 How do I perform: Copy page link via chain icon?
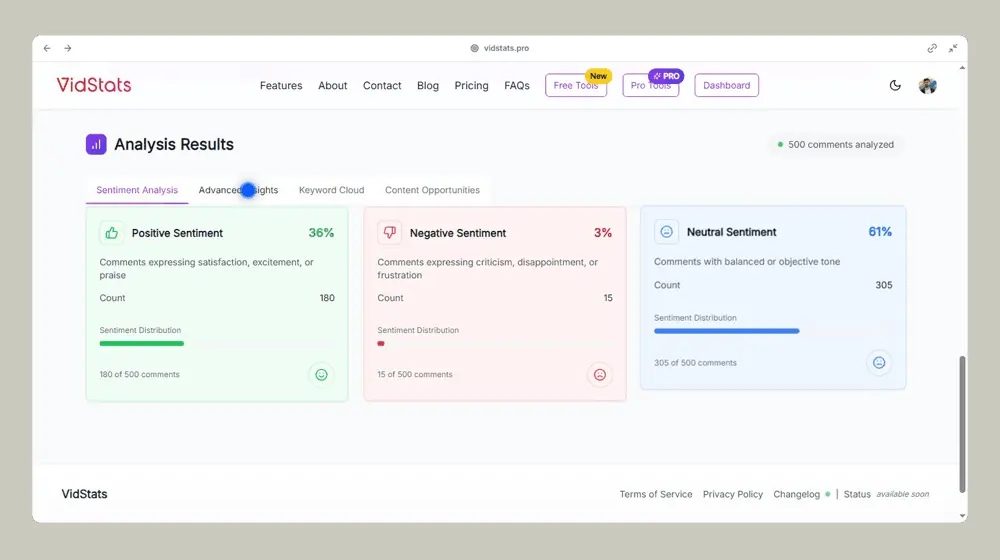click(932, 48)
